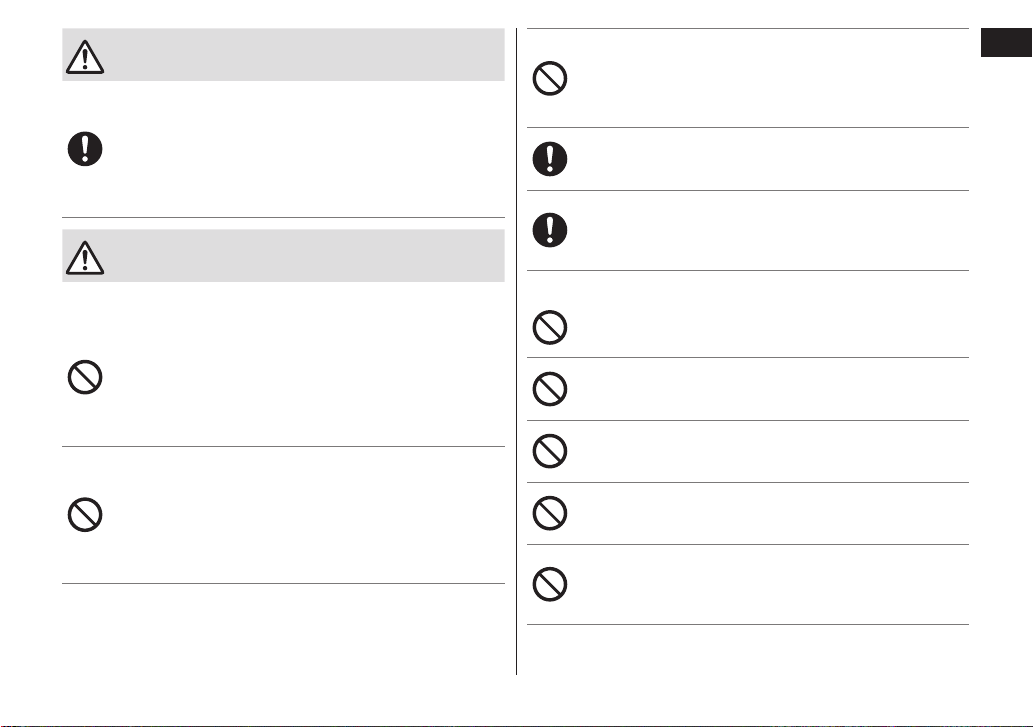
Task: Select the exclamation circle in the left column
Action: [x=85, y=149]
